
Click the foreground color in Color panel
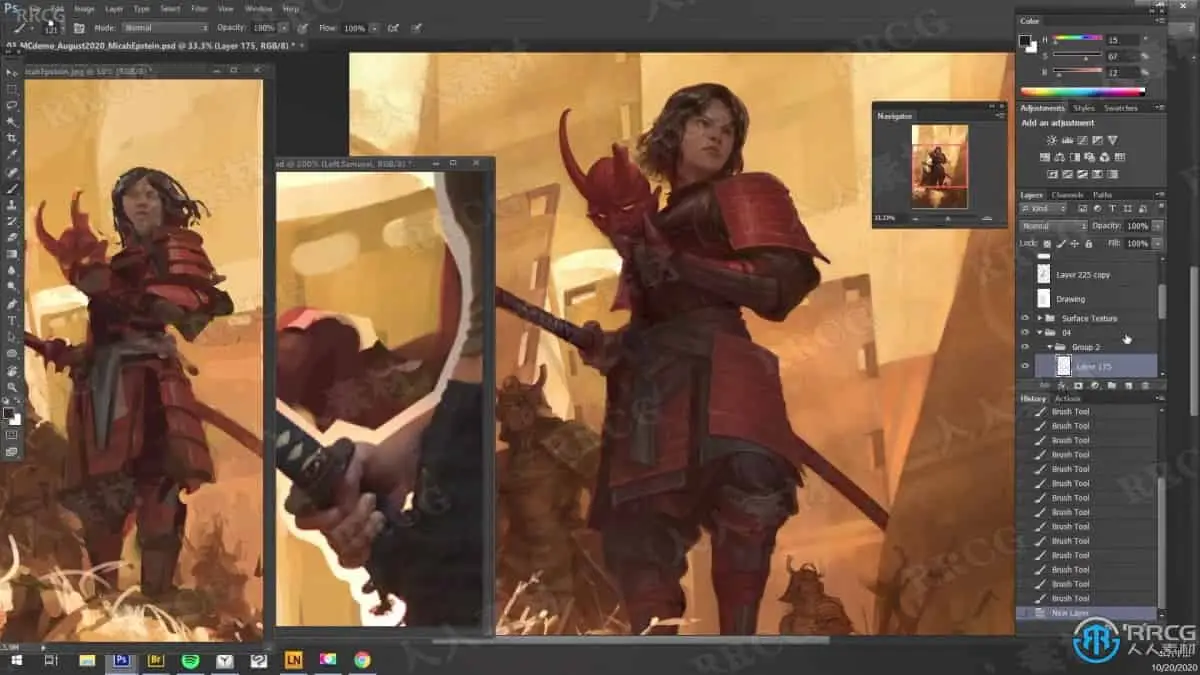click(x=1025, y=40)
